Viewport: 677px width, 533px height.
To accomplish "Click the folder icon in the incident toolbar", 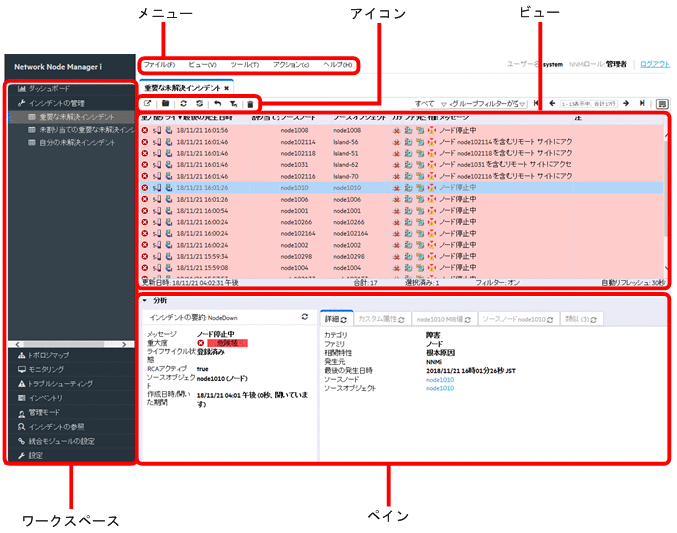I will (x=165, y=104).
